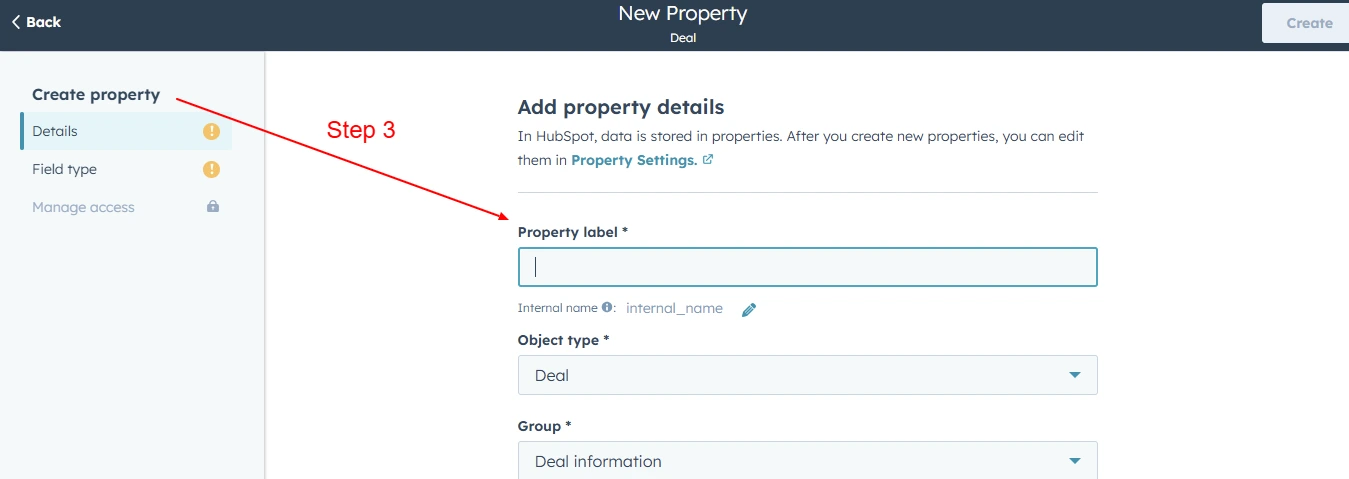Click the Create property sidebar heading
This screenshot has width=1349, height=479.
(x=96, y=95)
